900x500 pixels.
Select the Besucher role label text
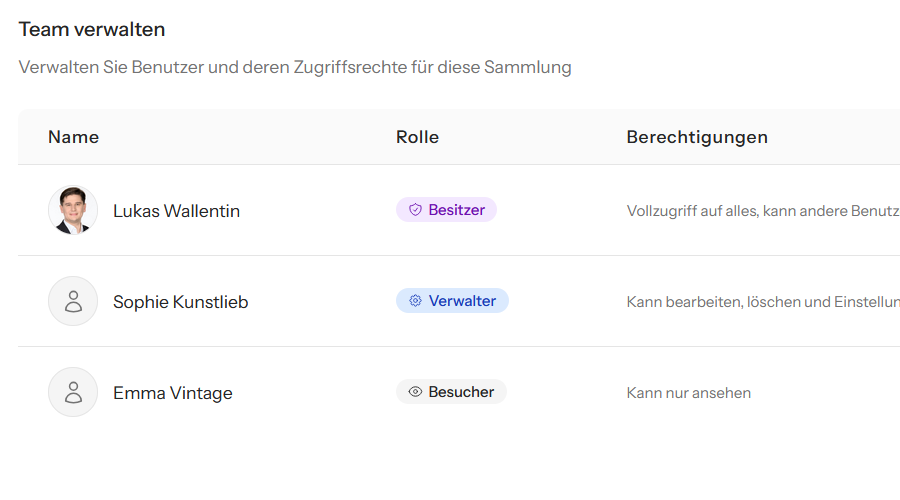pos(461,392)
